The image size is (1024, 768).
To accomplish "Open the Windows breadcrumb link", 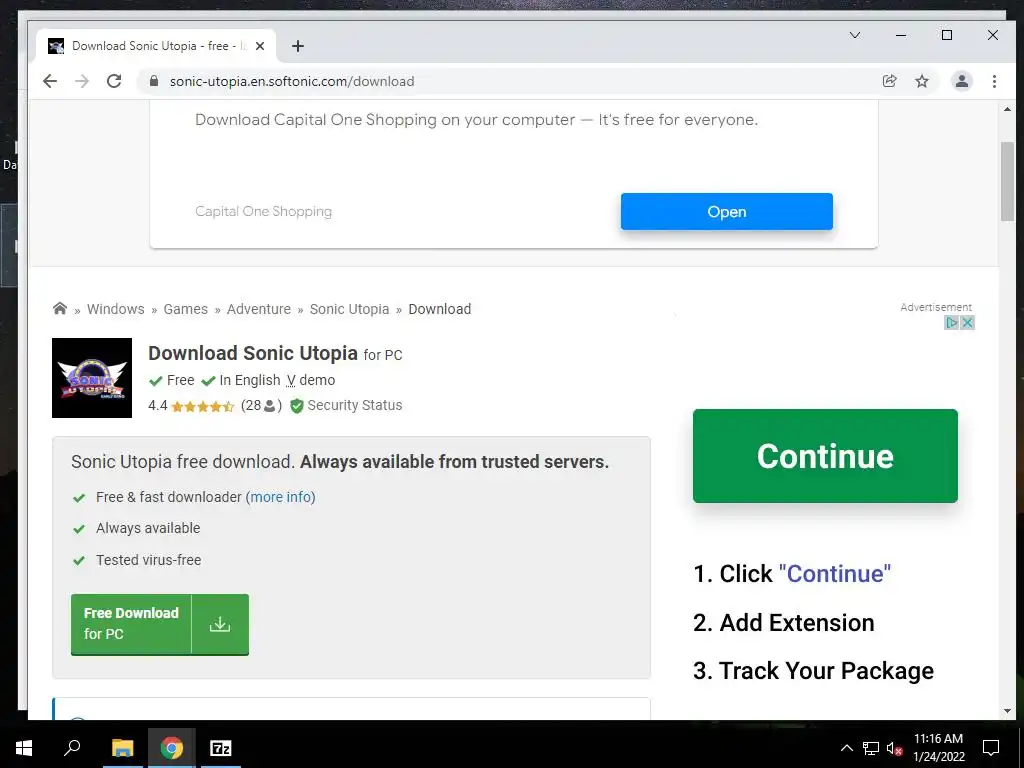I will point(116,309).
